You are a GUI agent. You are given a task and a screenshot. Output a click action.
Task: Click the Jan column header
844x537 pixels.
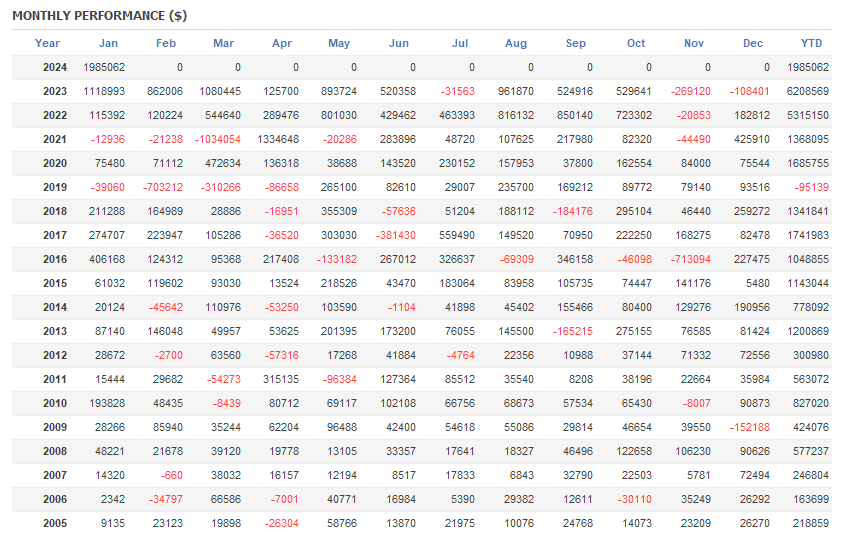click(x=108, y=43)
